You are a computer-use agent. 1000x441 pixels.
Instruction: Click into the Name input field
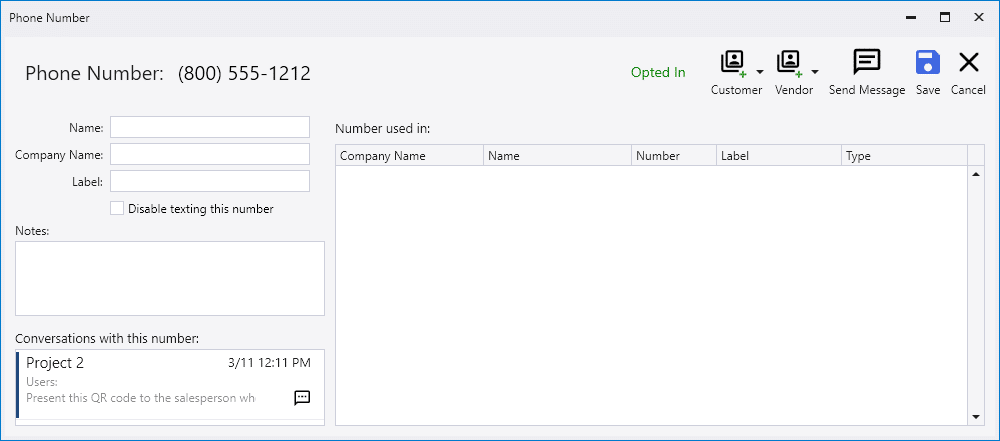[x=210, y=127]
